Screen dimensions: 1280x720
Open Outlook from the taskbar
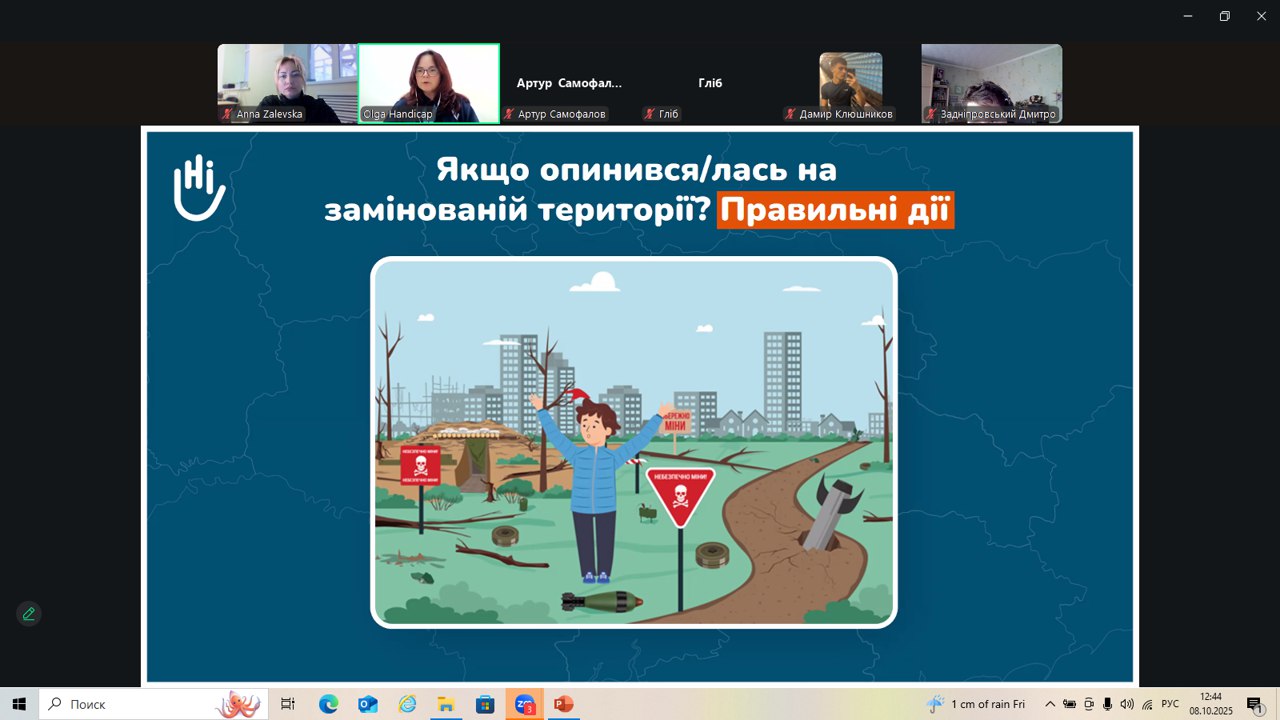[368, 704]
